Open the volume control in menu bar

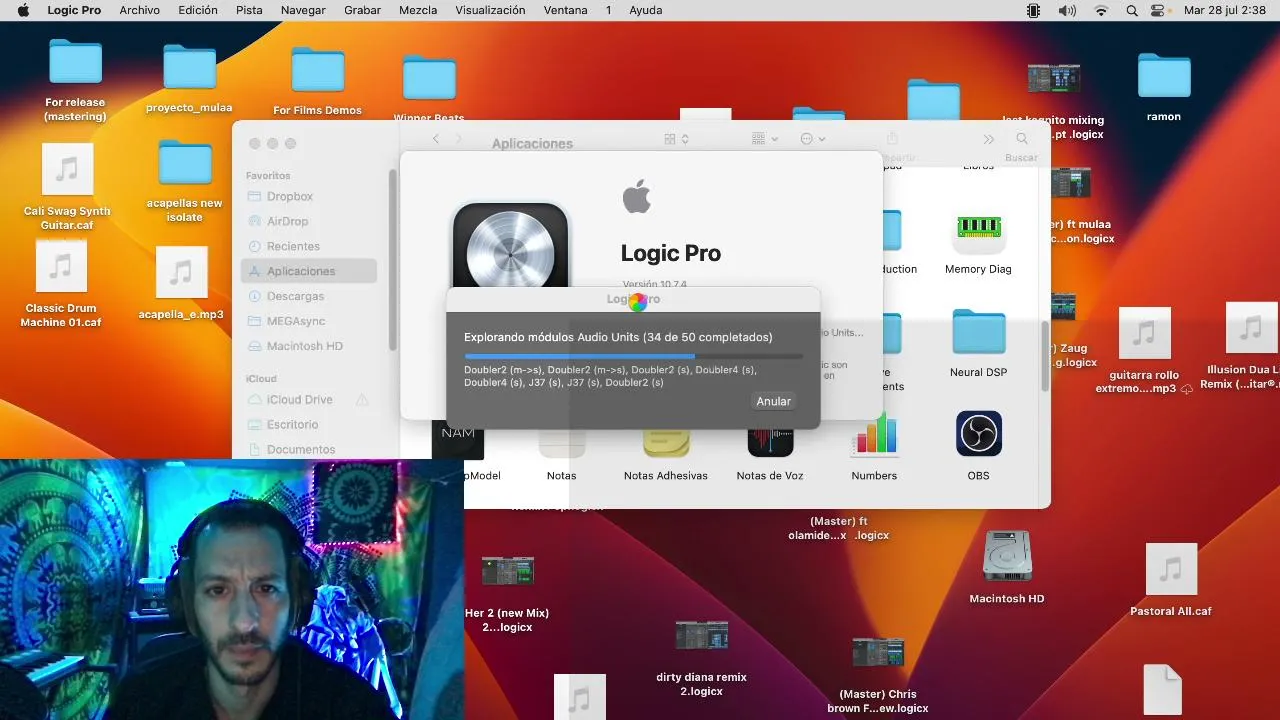click(1067, 10)
